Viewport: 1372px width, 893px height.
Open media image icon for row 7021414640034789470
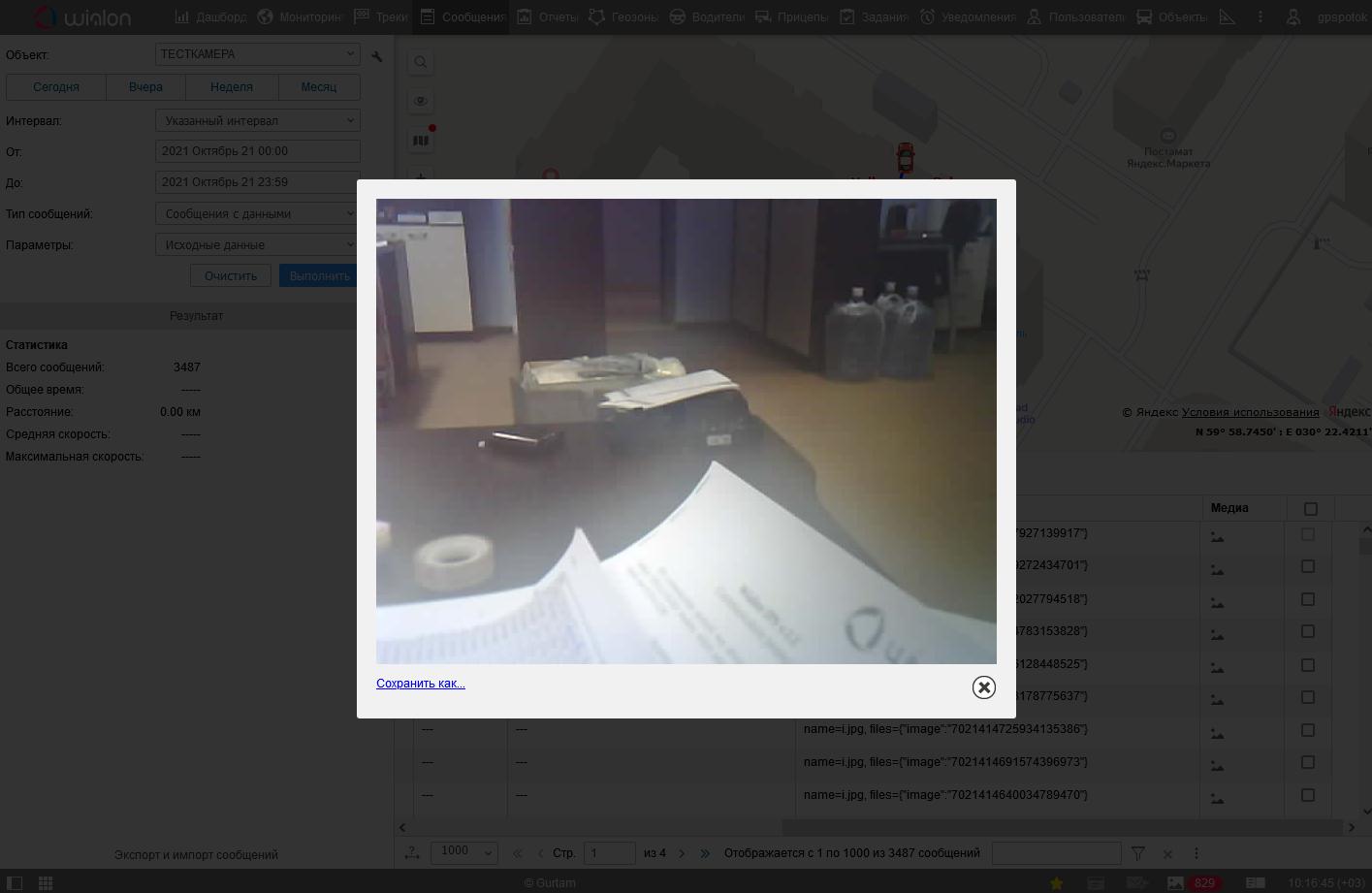[1217, 799]
